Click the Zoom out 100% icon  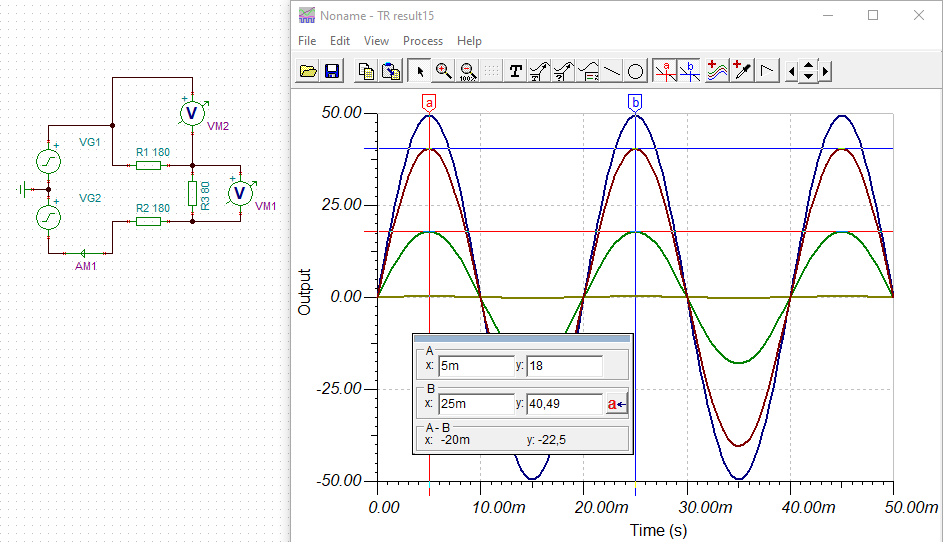coord(467,71)
